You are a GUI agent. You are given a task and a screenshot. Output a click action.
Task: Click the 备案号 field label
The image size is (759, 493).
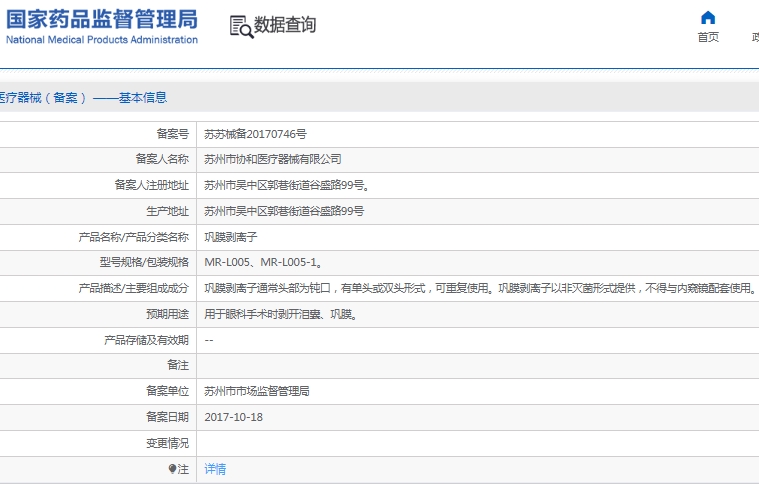[172, 134]
